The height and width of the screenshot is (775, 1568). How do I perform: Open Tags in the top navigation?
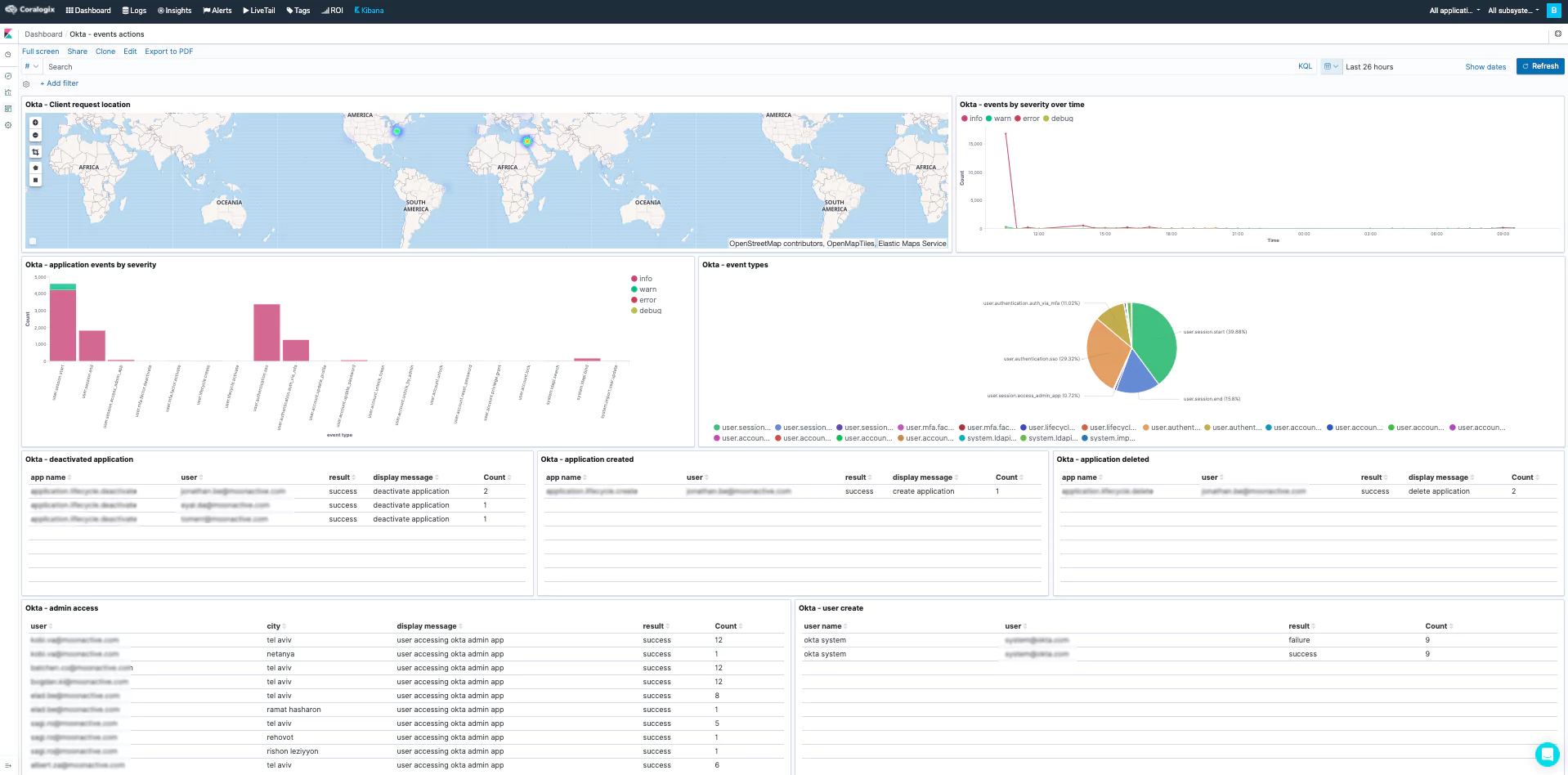298,11
